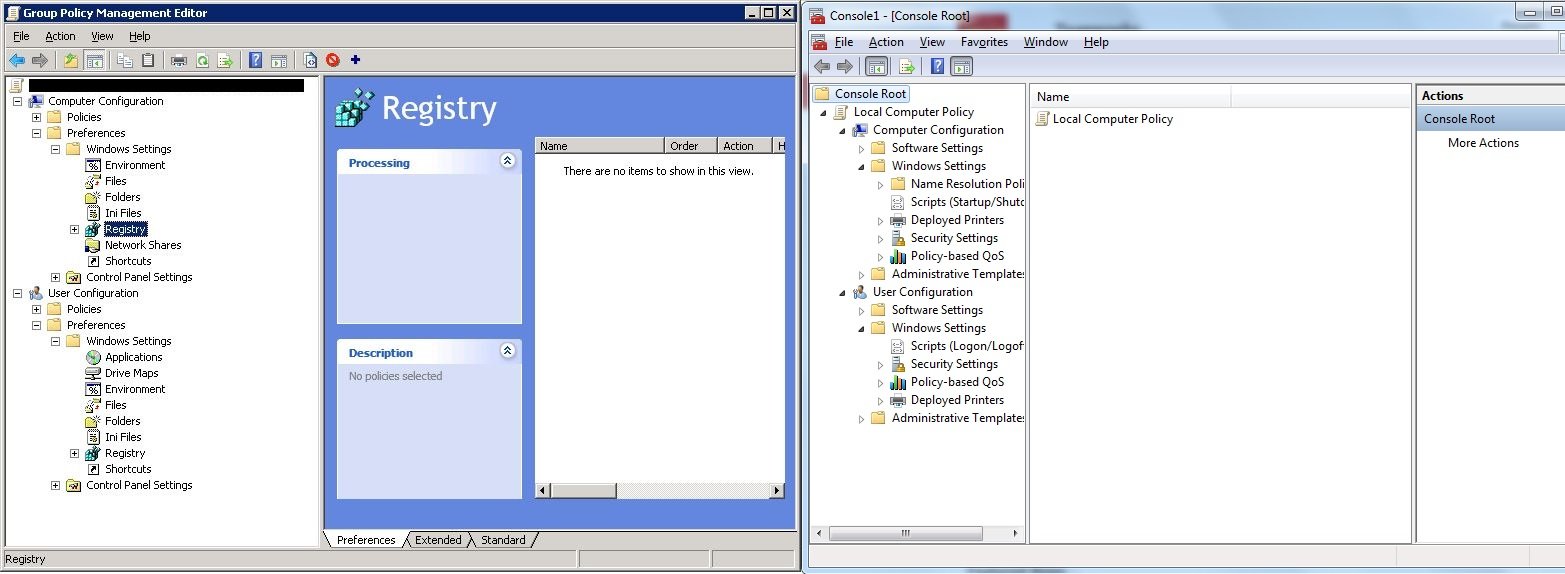Click the red Stop processing icon

click(x=332, y=60)
